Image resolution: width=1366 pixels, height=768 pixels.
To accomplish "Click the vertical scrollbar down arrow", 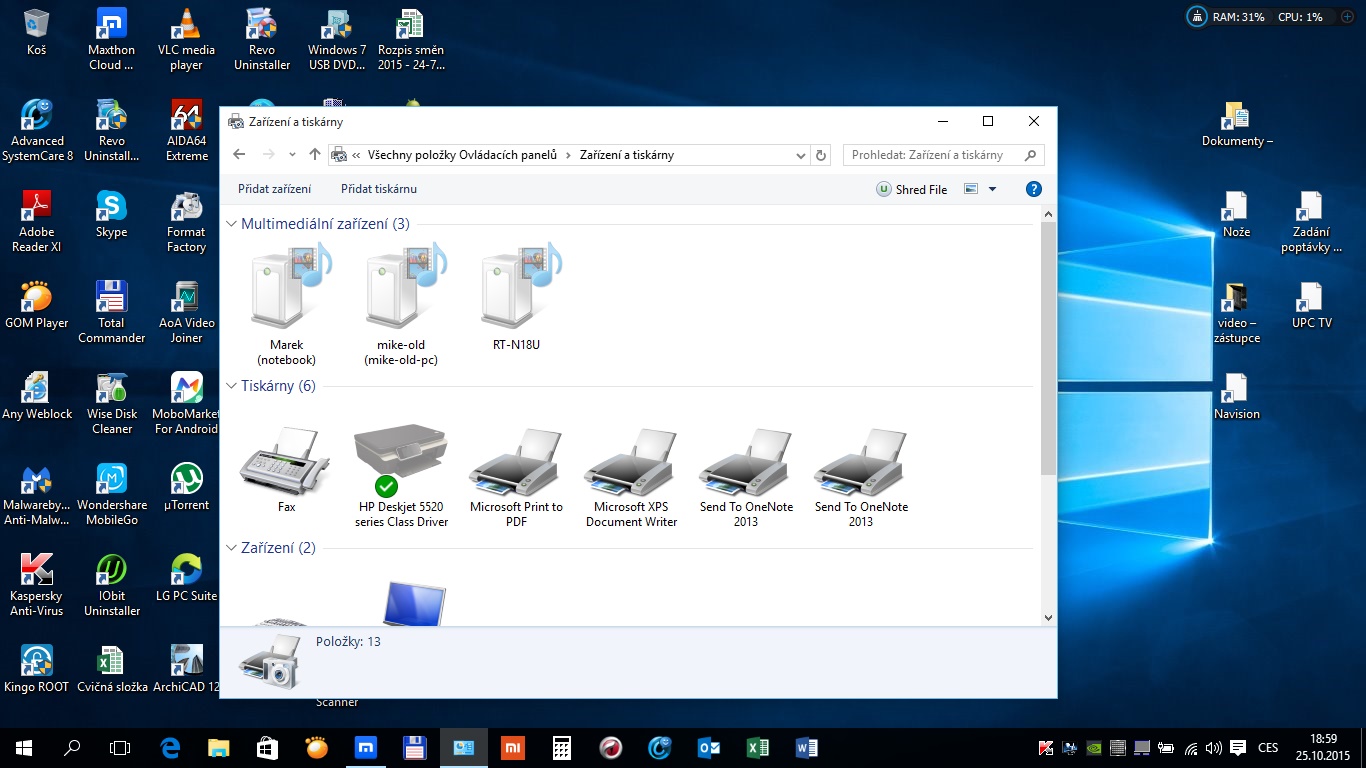I will [1048, 618].
